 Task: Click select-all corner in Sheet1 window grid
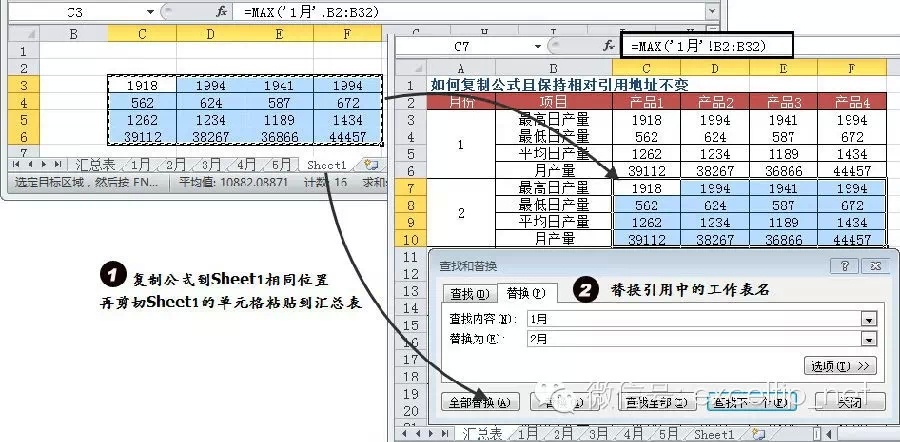point(25,34)
